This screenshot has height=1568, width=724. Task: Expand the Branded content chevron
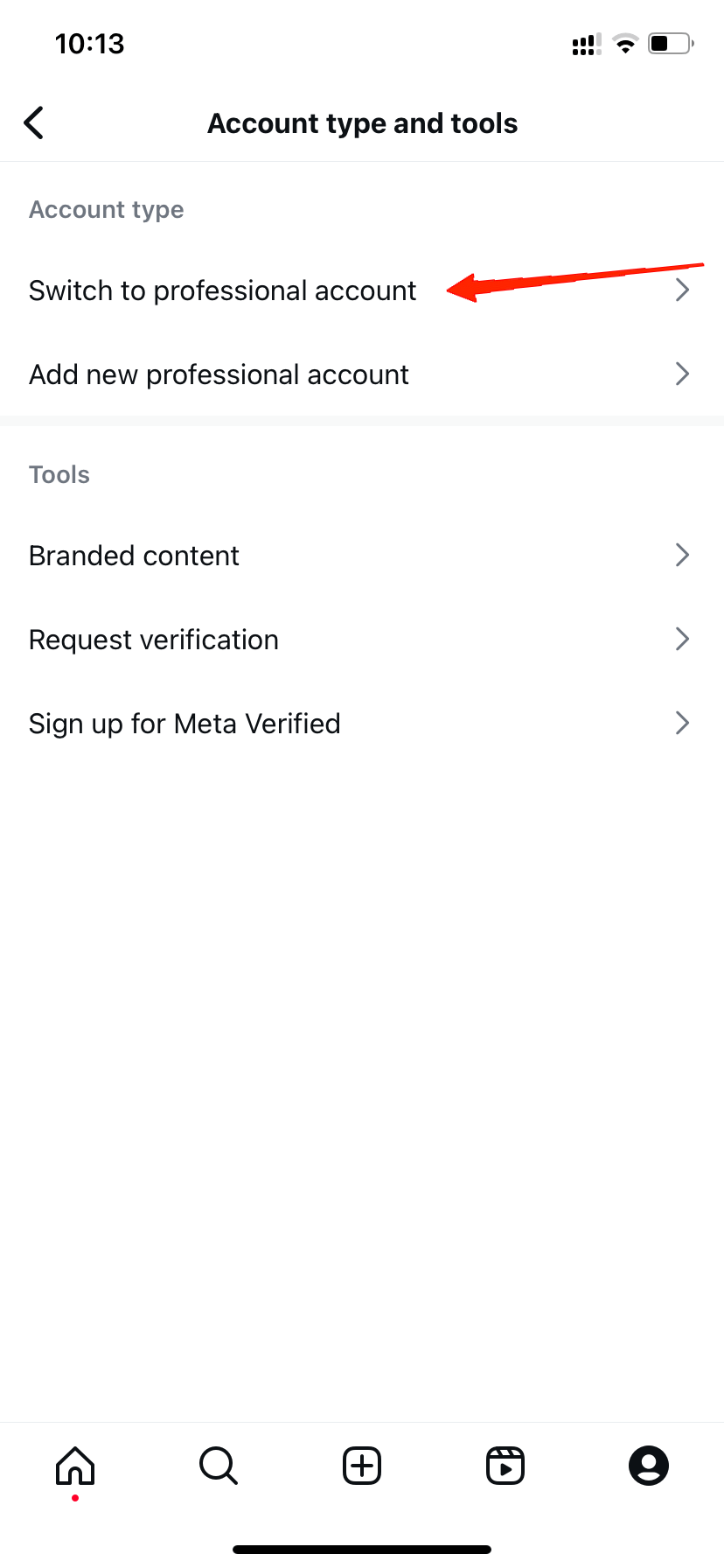683,555
